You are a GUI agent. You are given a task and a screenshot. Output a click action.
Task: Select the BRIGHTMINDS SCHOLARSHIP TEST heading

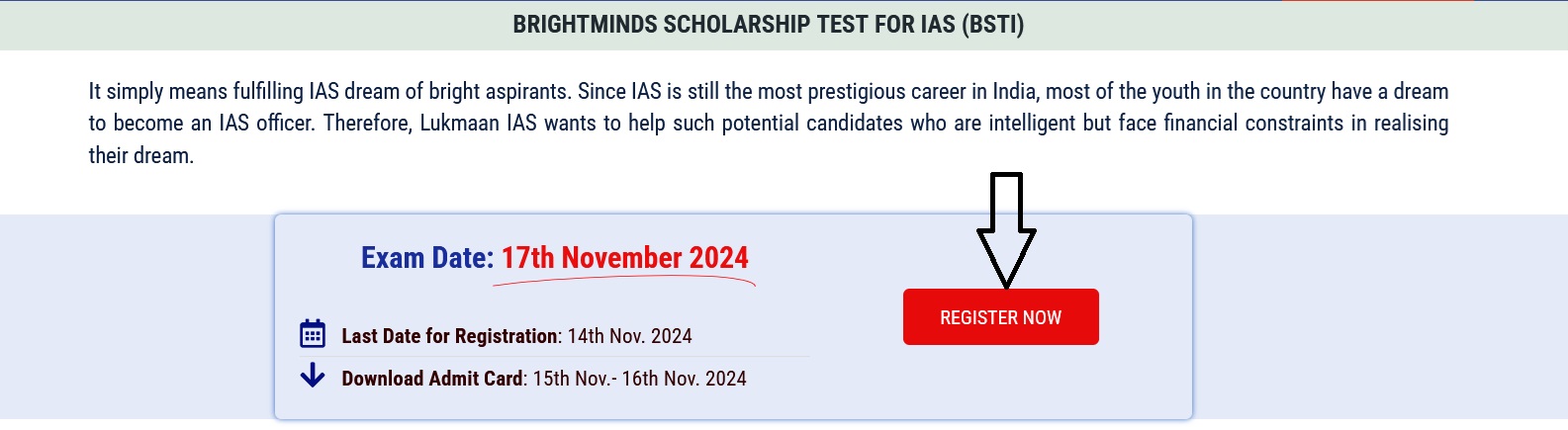(768, 25)
